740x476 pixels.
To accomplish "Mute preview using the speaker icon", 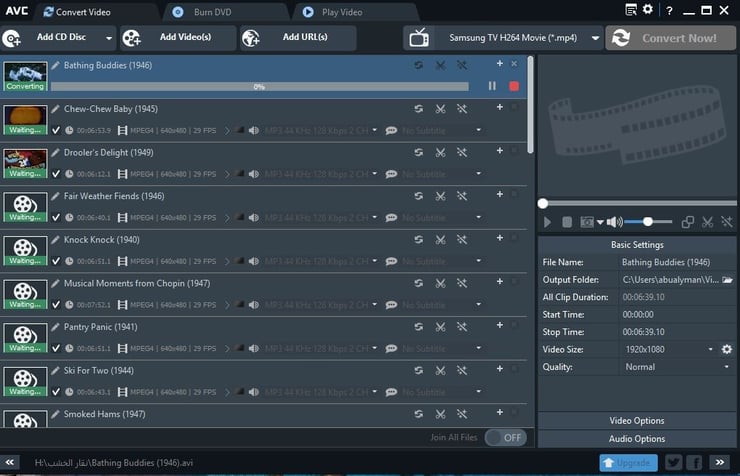I will pyautogui.click(x=614, y=222).
